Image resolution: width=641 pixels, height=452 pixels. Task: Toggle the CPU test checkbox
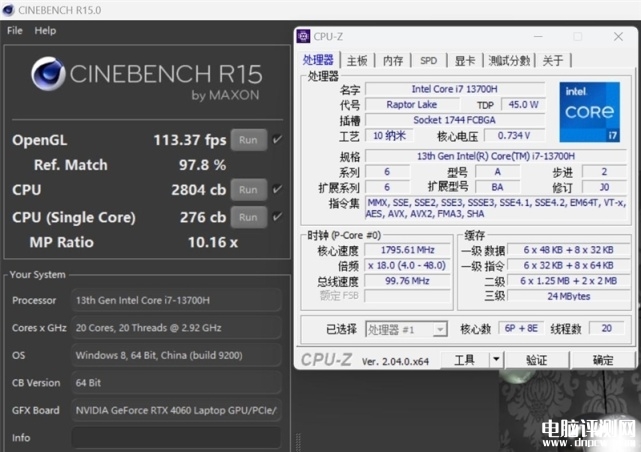[x=277, y=189]
